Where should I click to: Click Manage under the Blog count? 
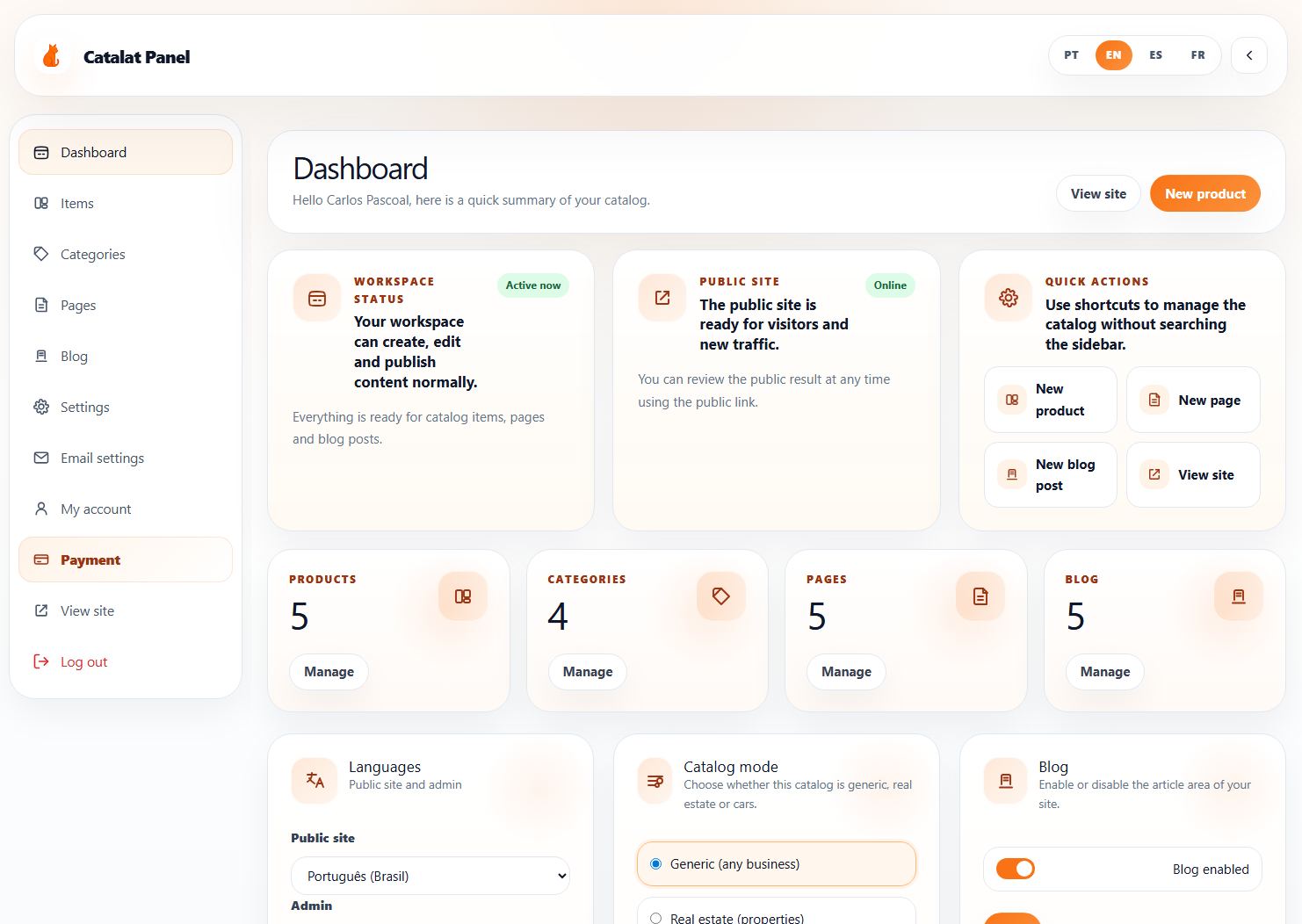tap(1105, 672)
